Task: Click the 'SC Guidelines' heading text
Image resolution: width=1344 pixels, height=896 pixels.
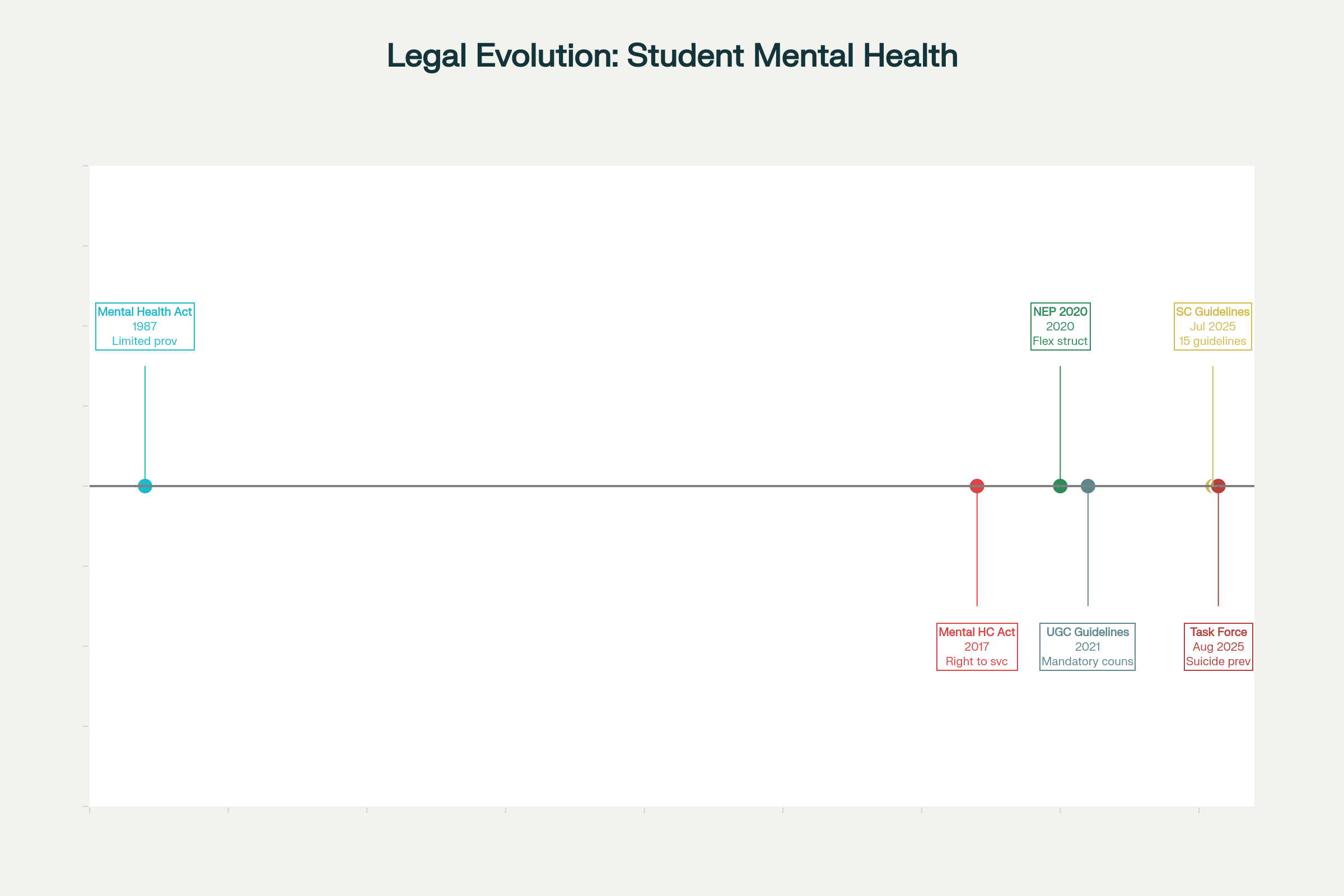Action: click(x=1212, y=312)
